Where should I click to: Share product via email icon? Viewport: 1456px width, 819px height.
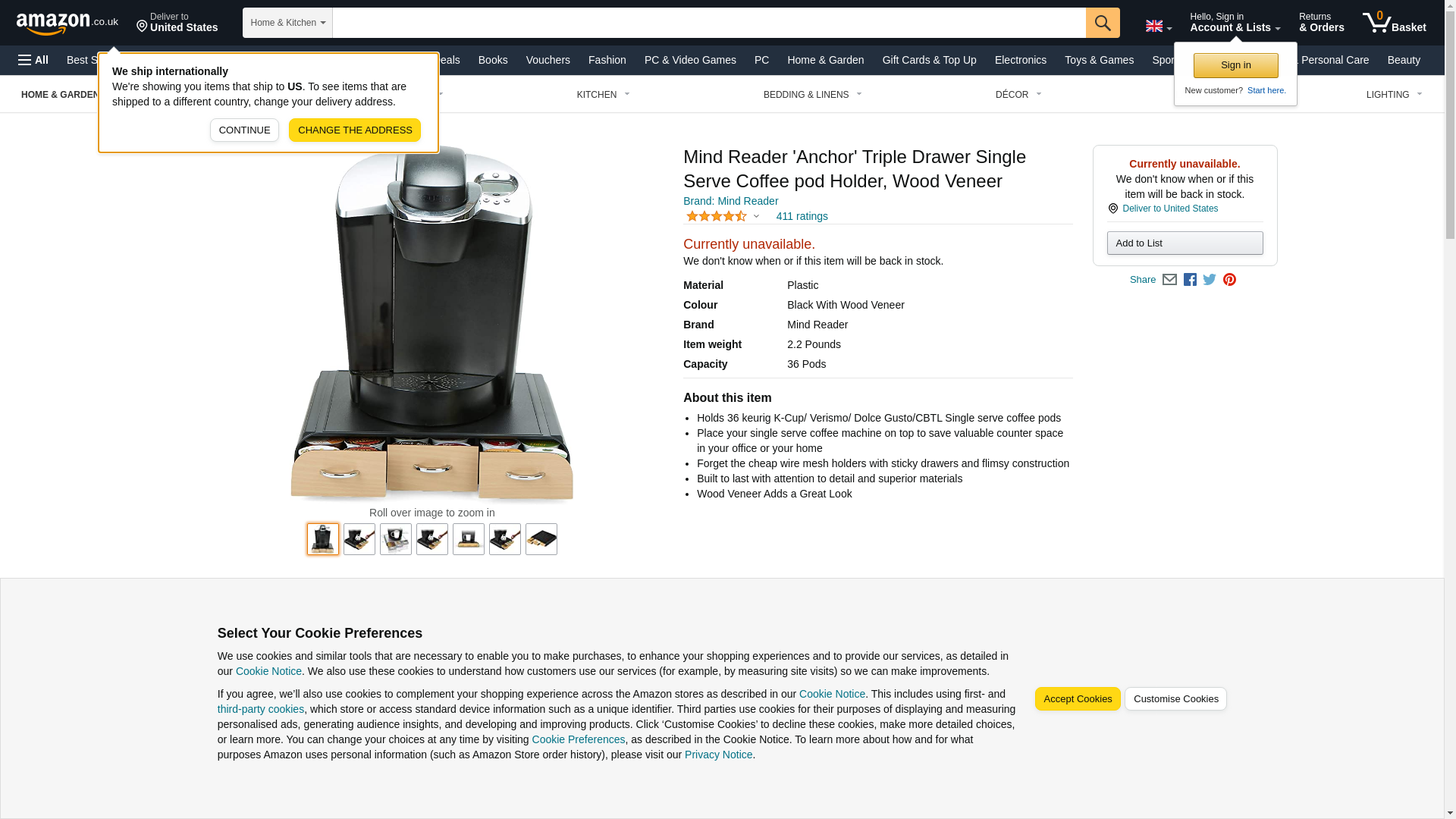click(1169, 280)
